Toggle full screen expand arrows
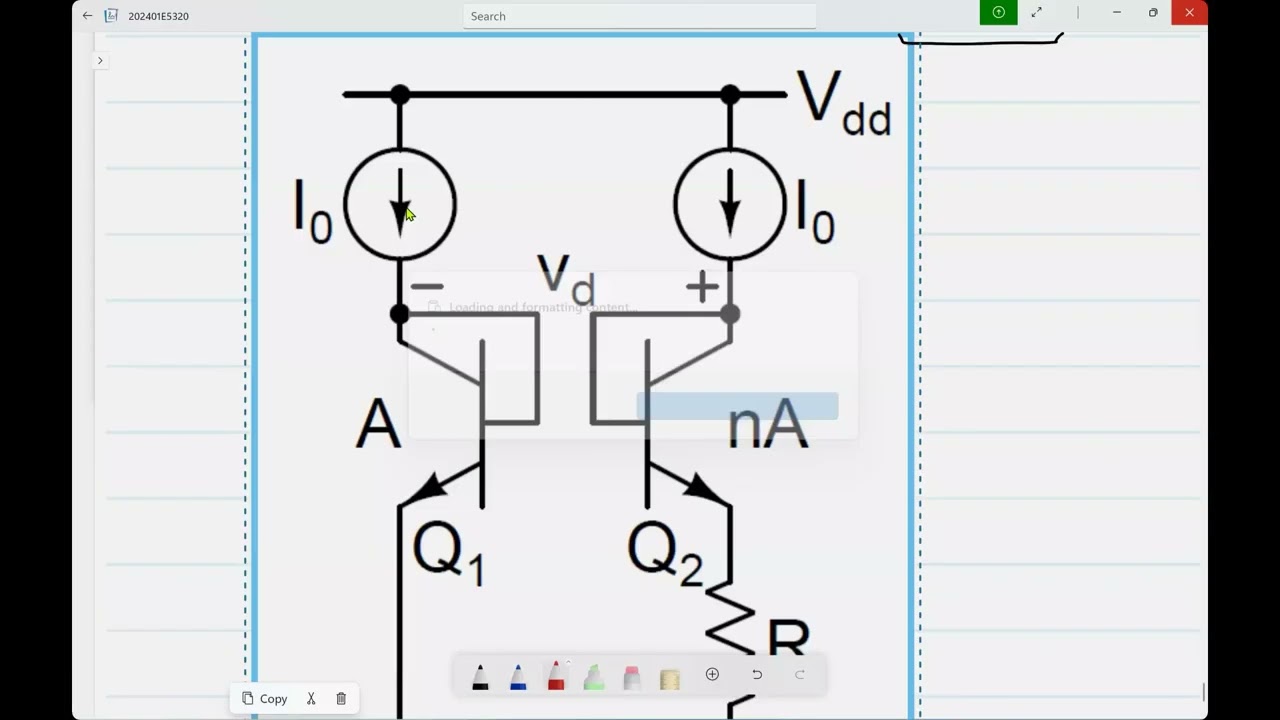 1037,12
